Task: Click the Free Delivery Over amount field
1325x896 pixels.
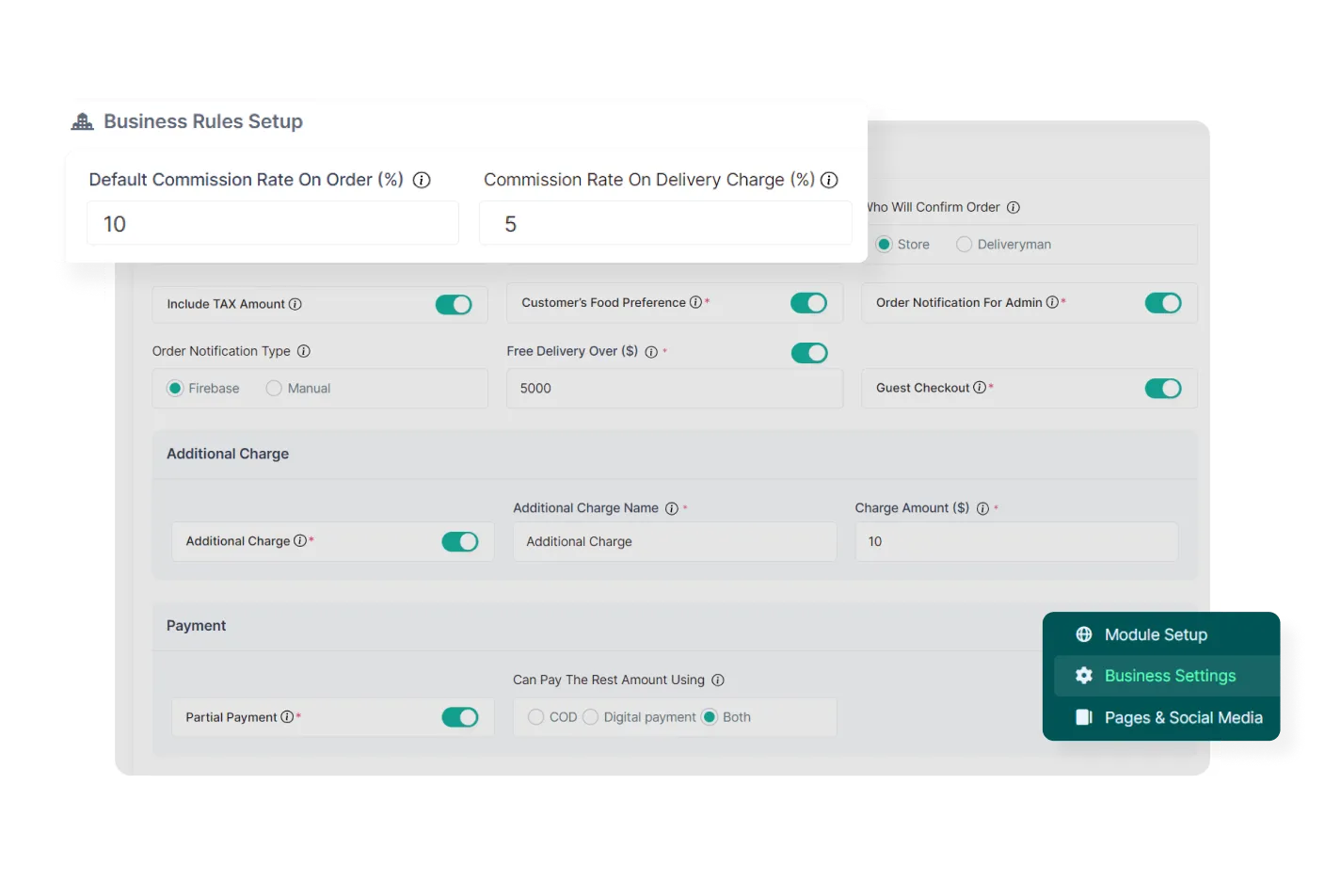Action: tap(674, 389)
